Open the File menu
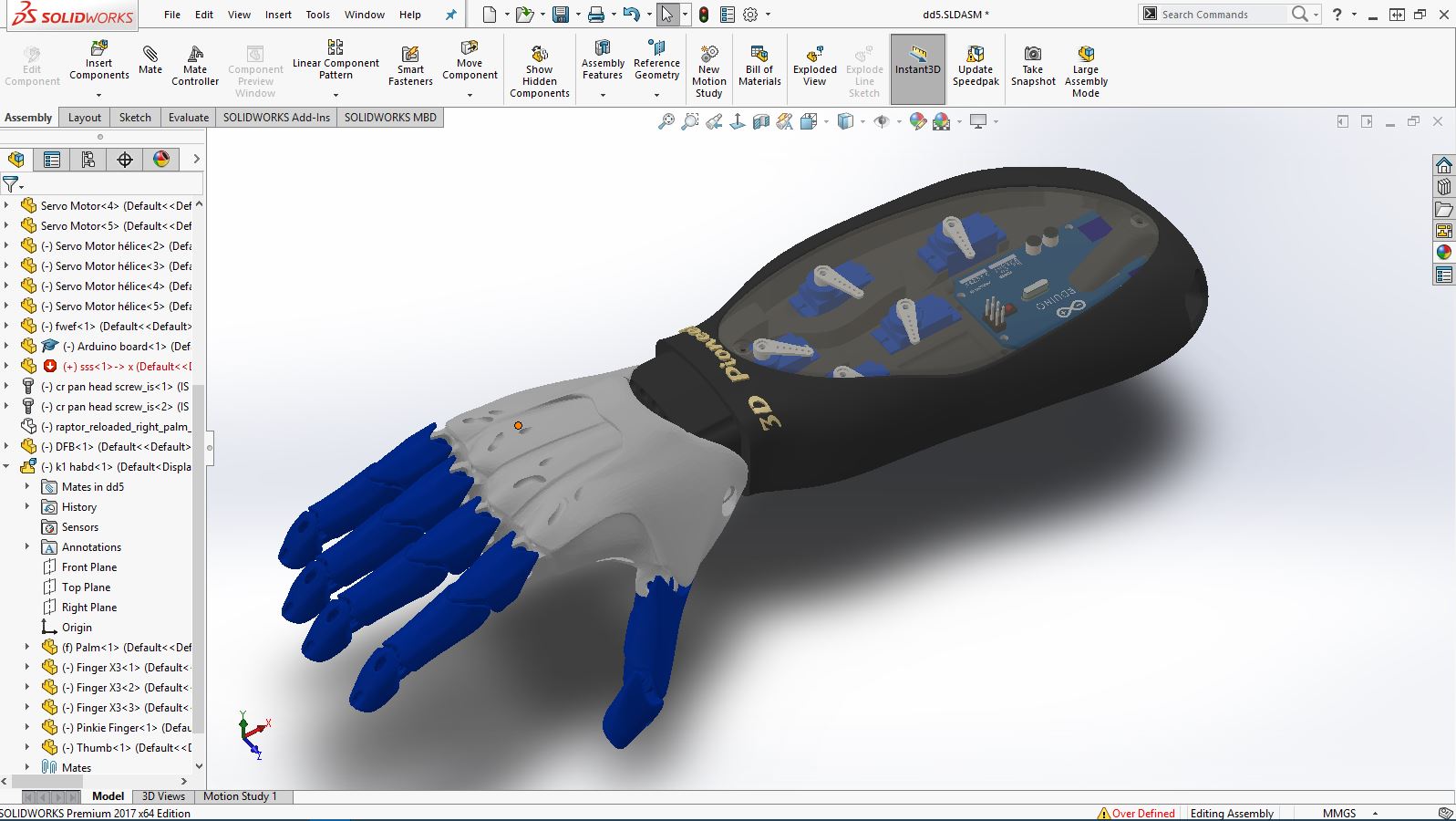The image size is (1456, 821). coord(172,15)
